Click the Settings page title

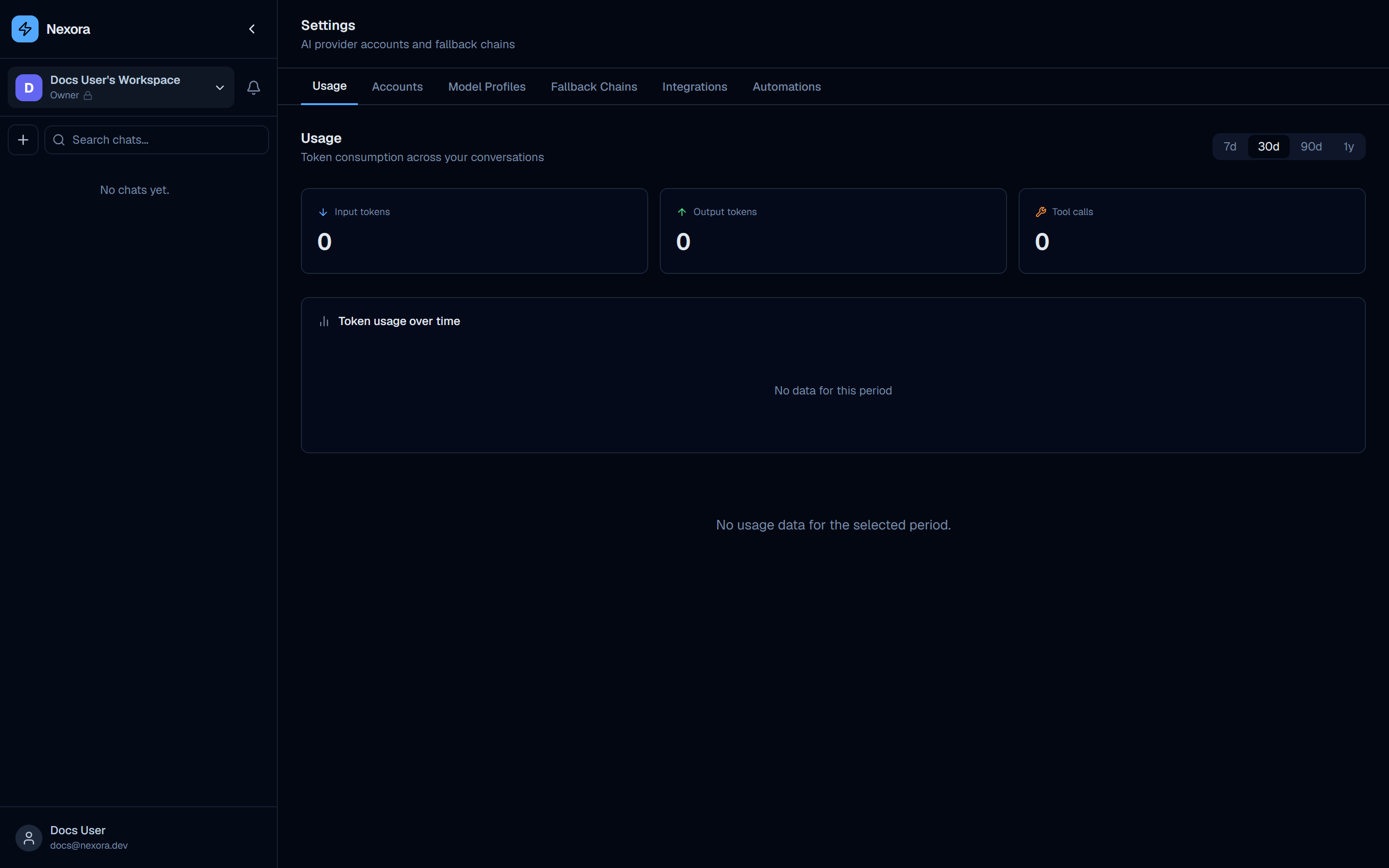pyautogui.click(x=328, y=25)
